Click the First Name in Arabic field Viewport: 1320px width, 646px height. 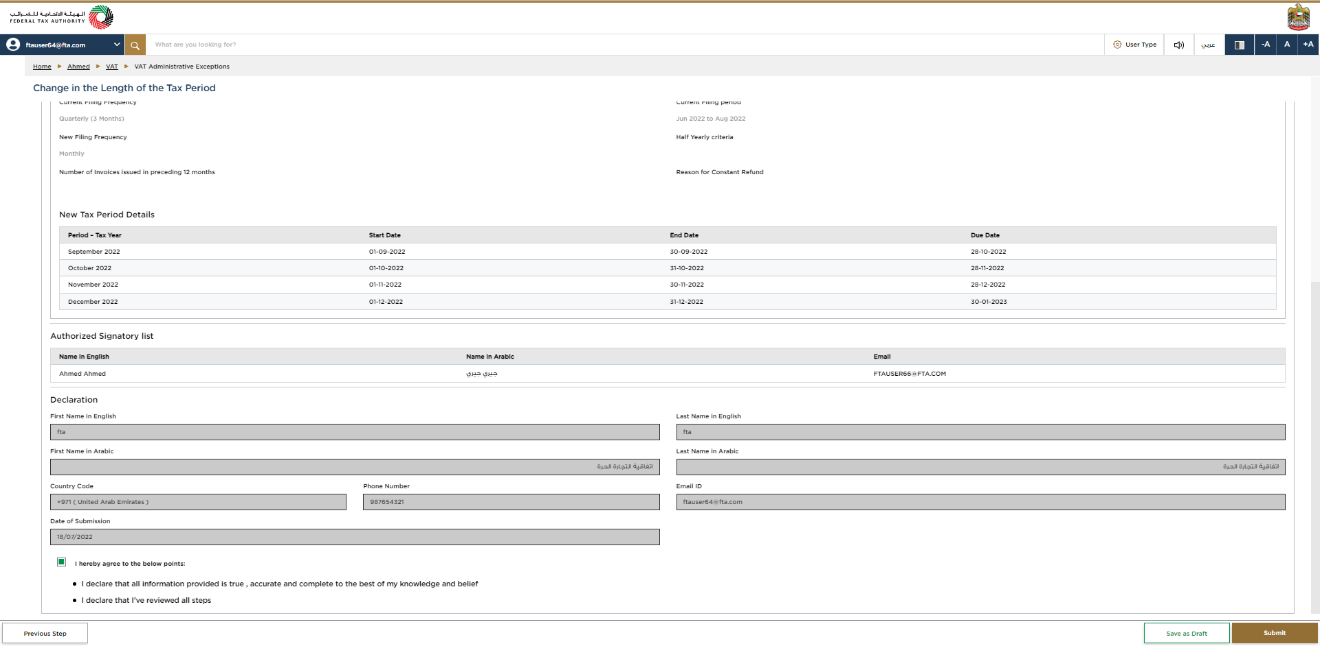tap(355, 467)
